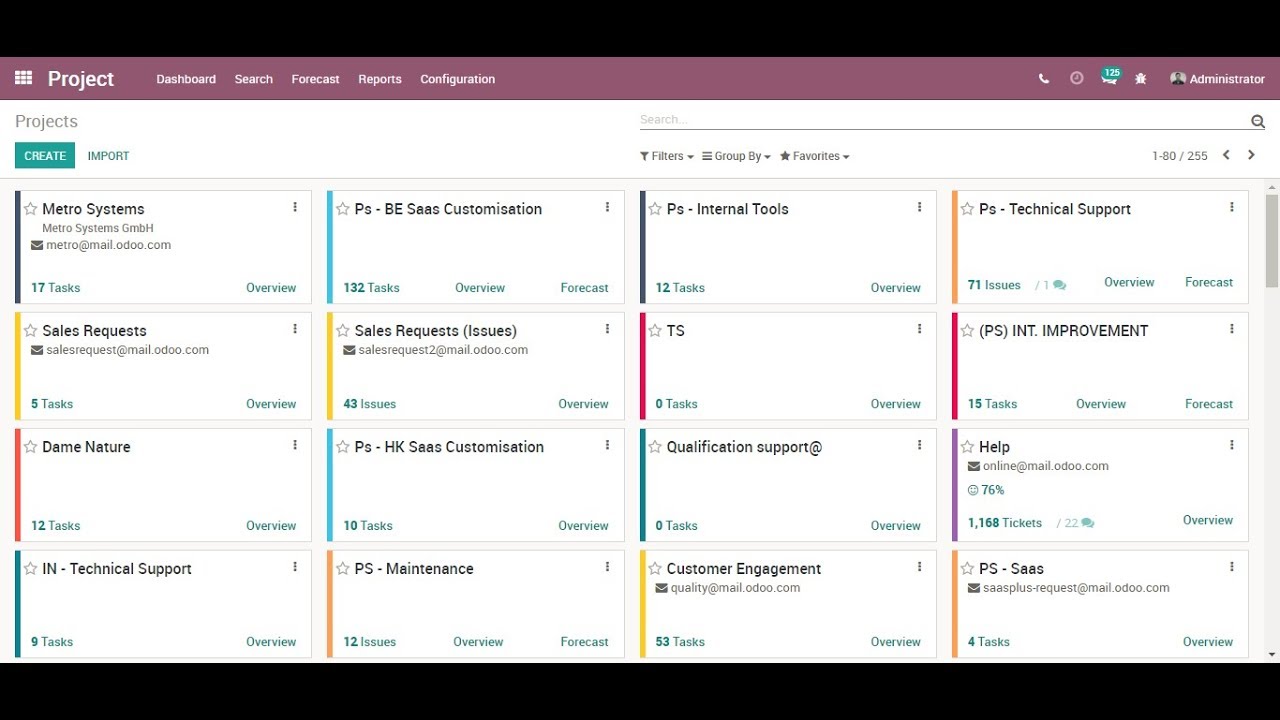1280x720 pixels.
Task: Click the CREATE button
Action: coord(45,156)
